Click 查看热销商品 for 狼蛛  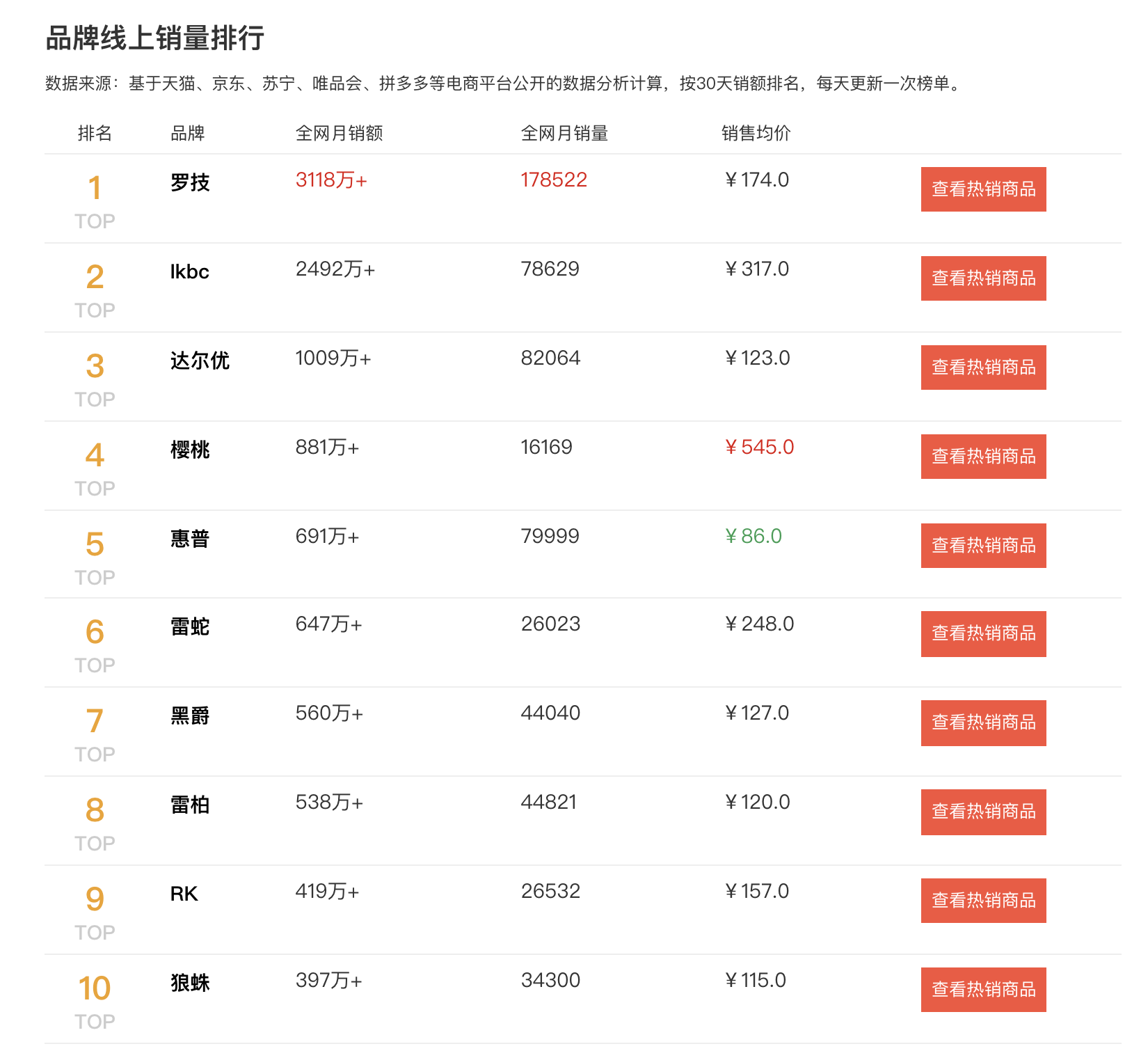click(982, 990)
